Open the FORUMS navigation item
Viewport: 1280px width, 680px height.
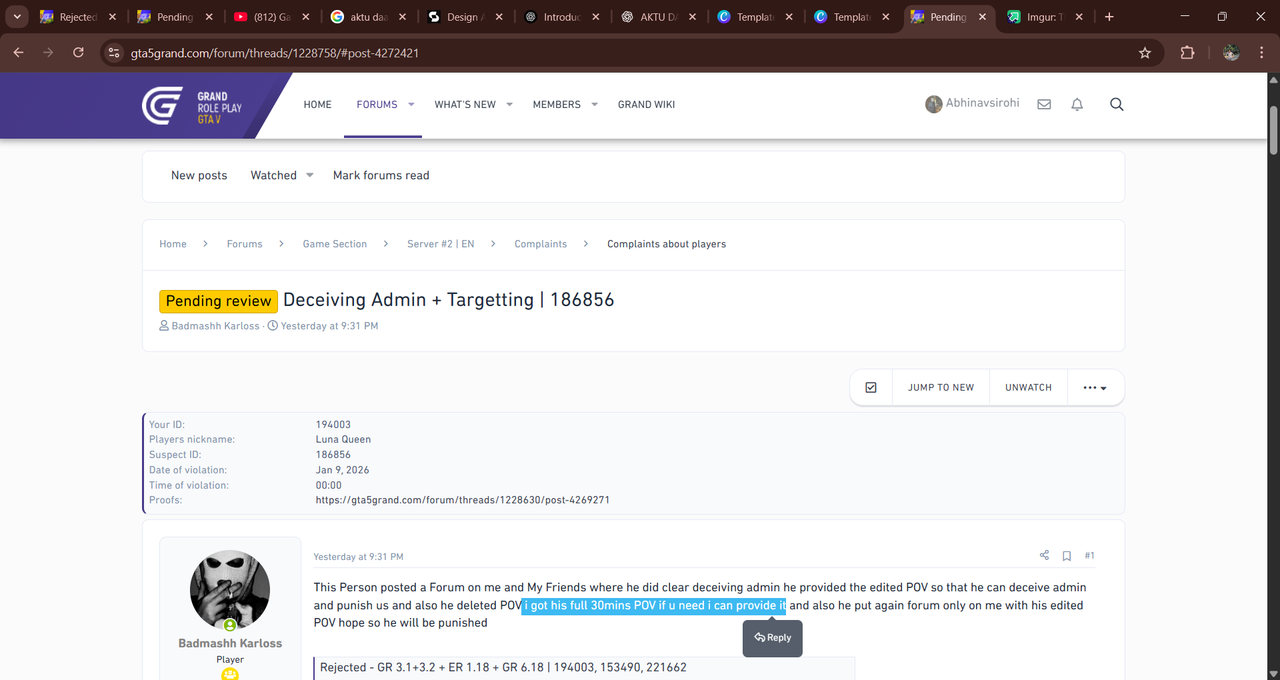click(377, 104)
